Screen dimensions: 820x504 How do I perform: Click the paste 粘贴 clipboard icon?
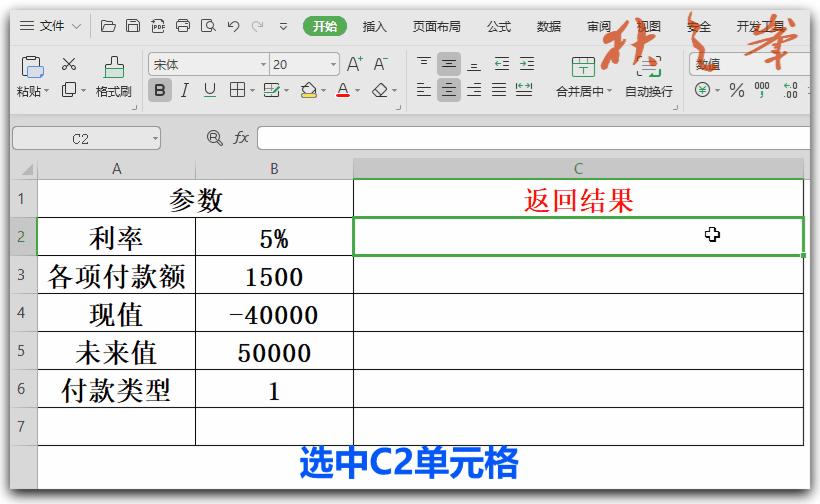pos(32,67)
